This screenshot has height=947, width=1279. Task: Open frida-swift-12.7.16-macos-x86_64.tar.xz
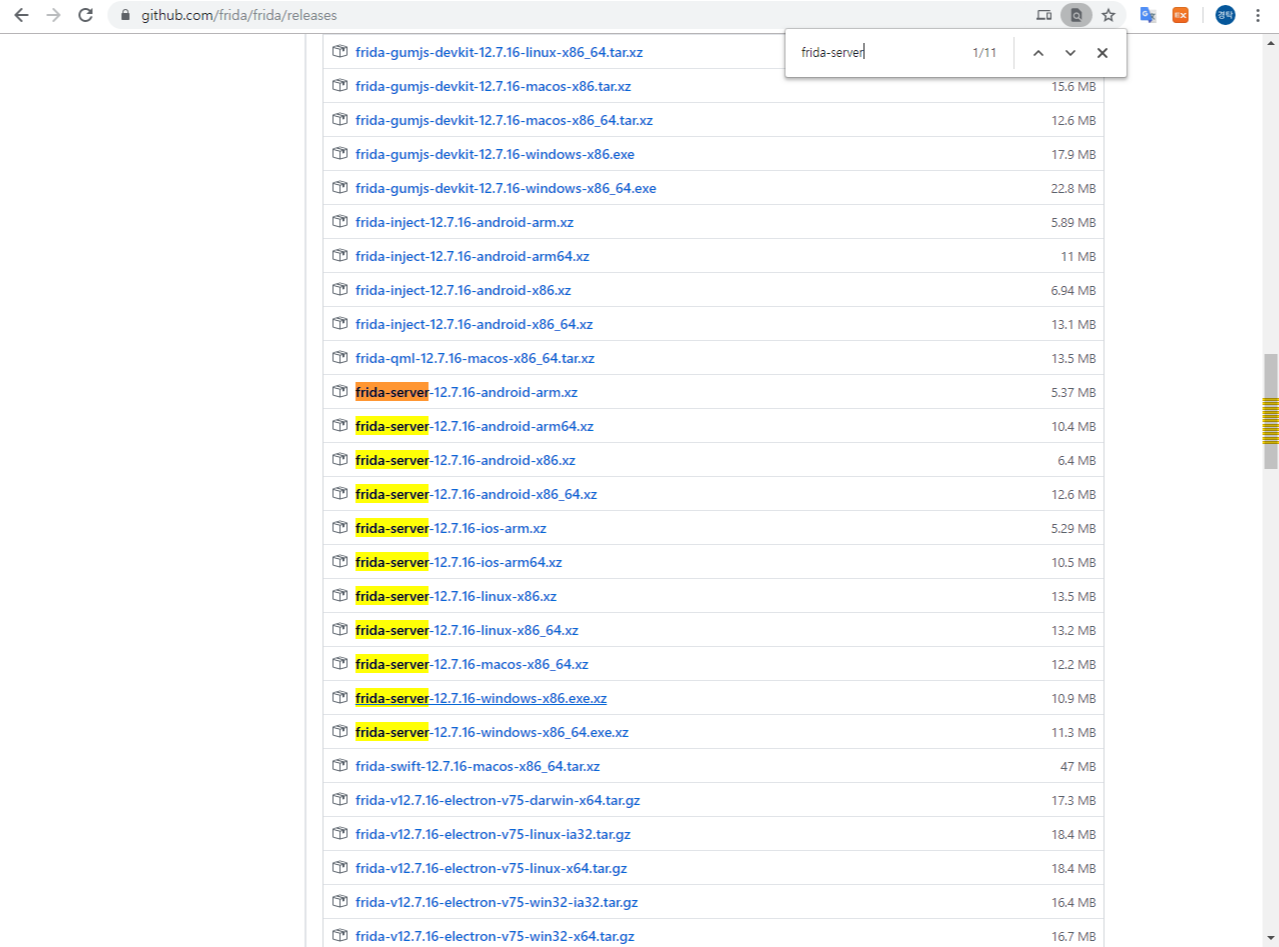[477, 766]
